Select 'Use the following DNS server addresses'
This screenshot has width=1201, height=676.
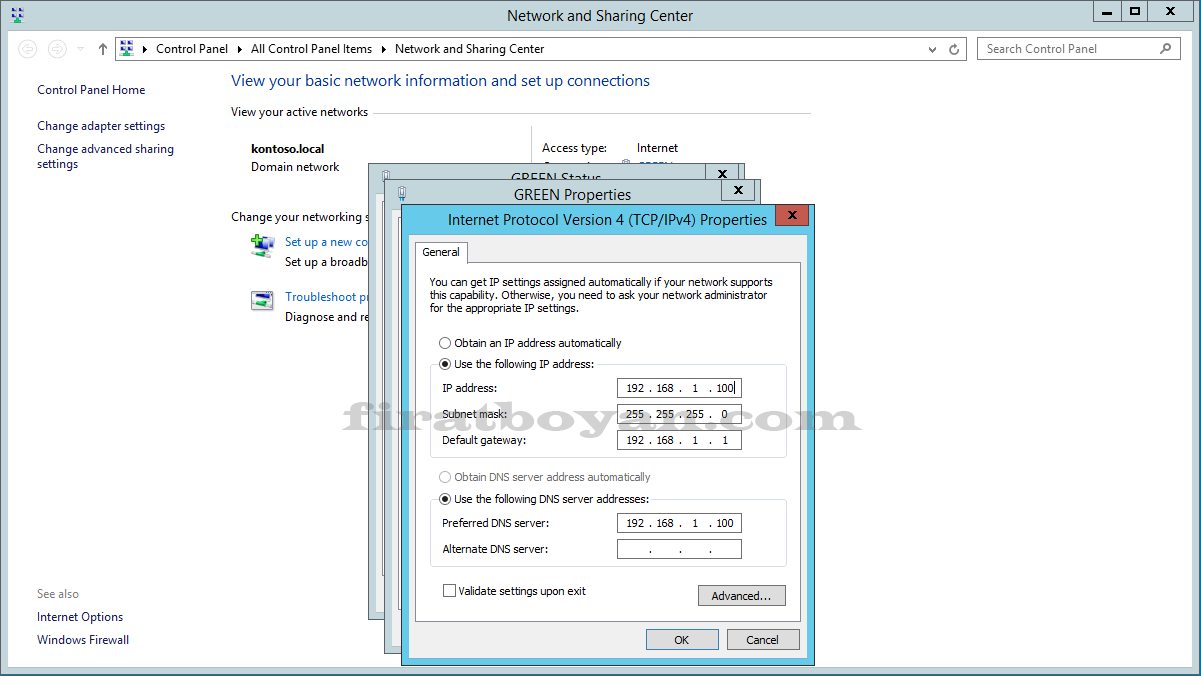click(x=446, y=499)
